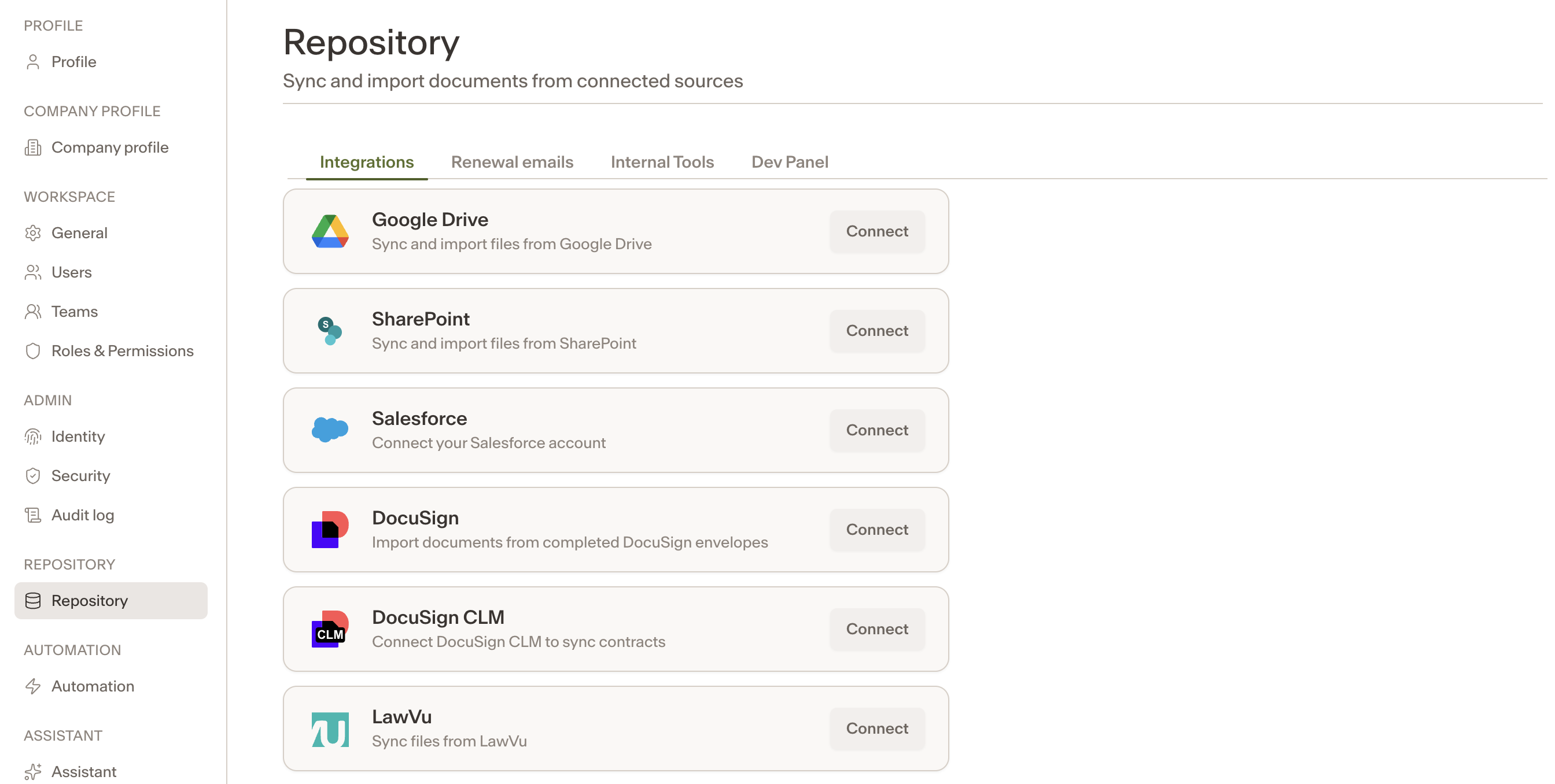1555x784 pixels.
Task: Open Automation settings
Action: click(111, 686)
